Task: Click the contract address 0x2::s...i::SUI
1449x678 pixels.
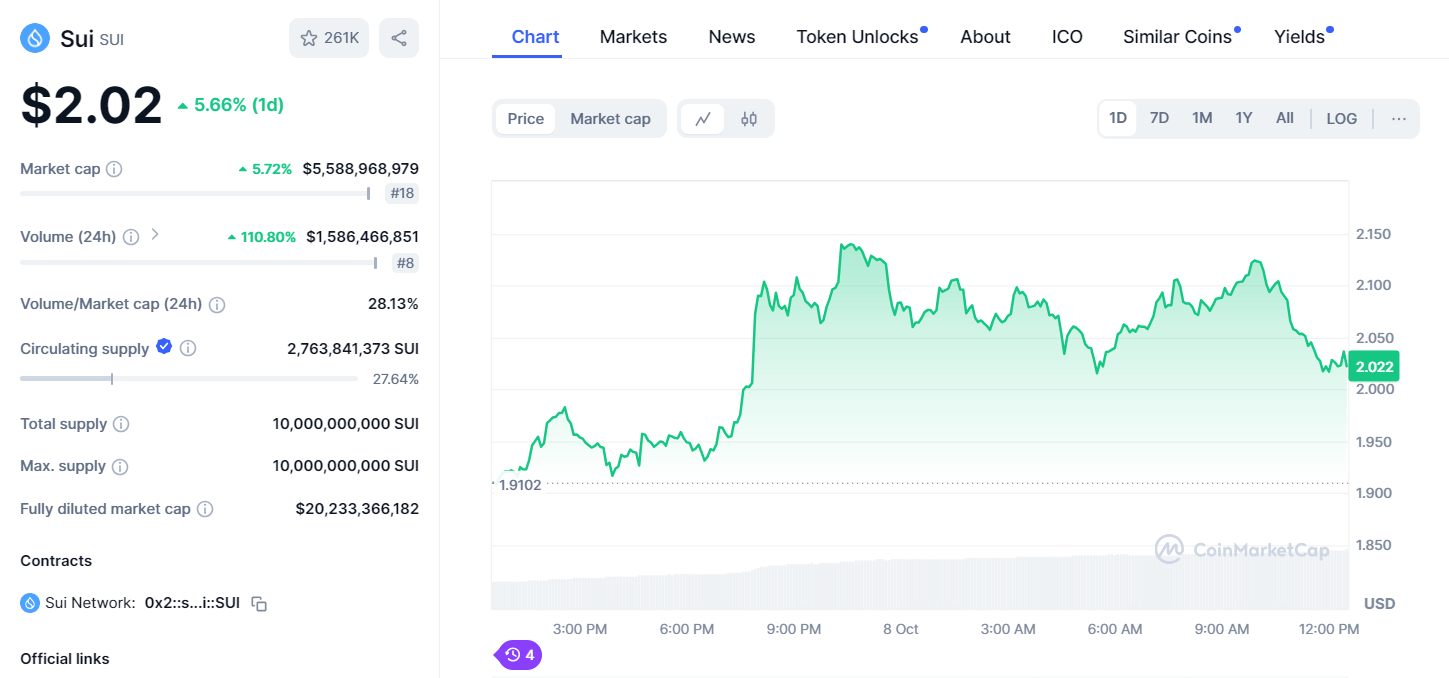Action: point(192,603)
